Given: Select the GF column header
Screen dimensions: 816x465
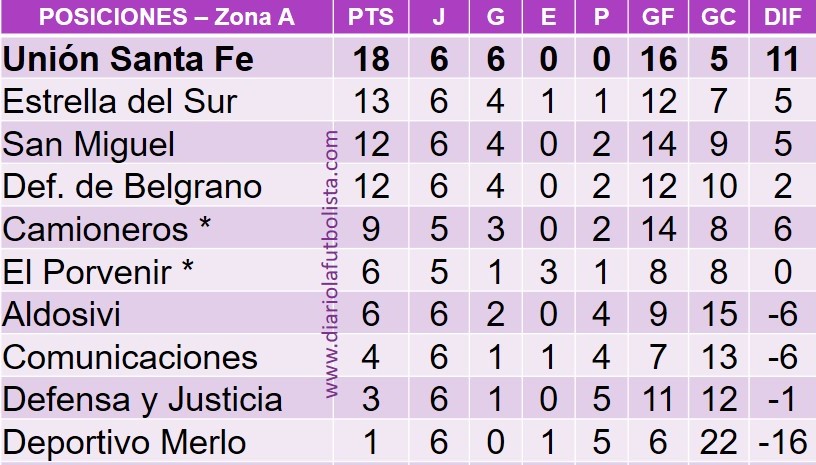Looking at the screenshot, I should coord(658,17).
